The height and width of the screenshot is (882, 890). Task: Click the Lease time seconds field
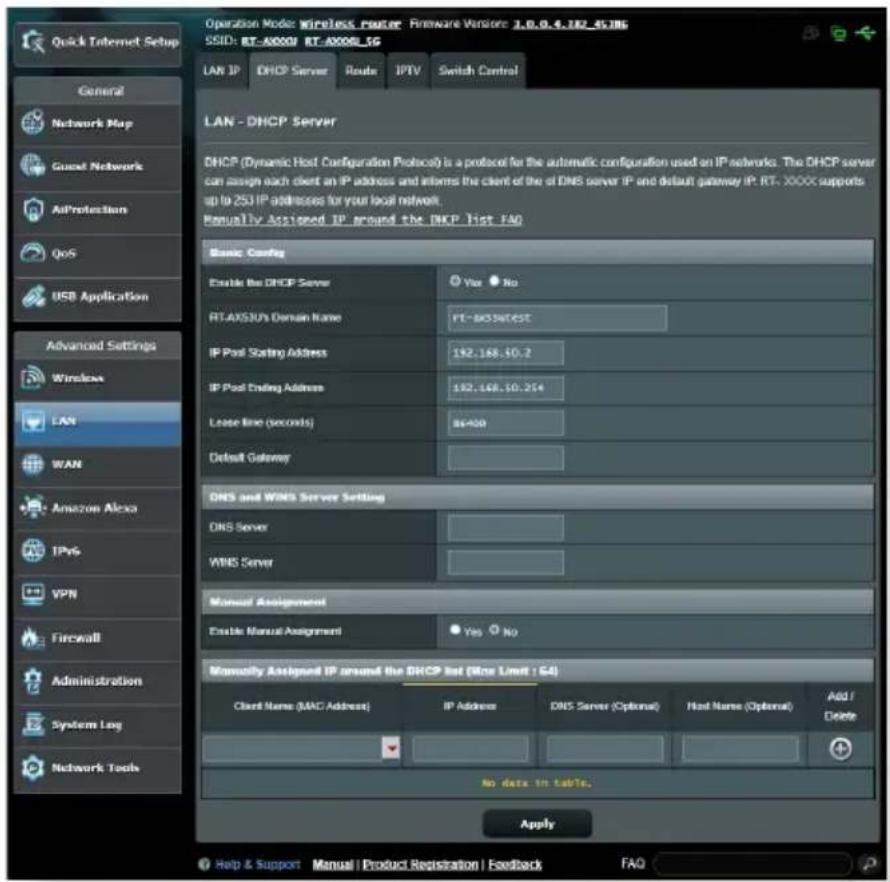[x=506, y=423]
